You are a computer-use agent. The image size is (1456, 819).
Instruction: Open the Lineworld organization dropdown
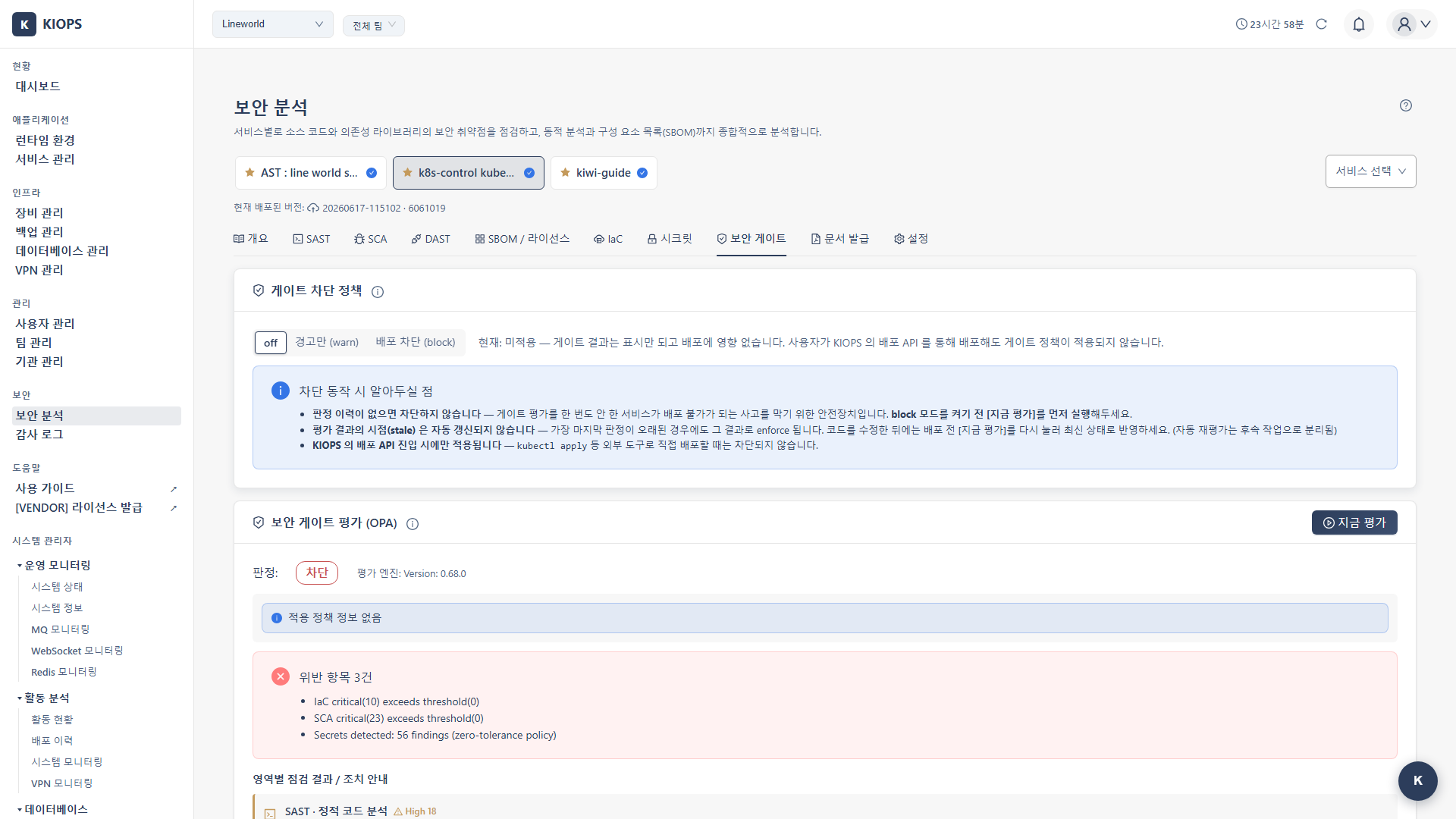(x=273, y=24)
